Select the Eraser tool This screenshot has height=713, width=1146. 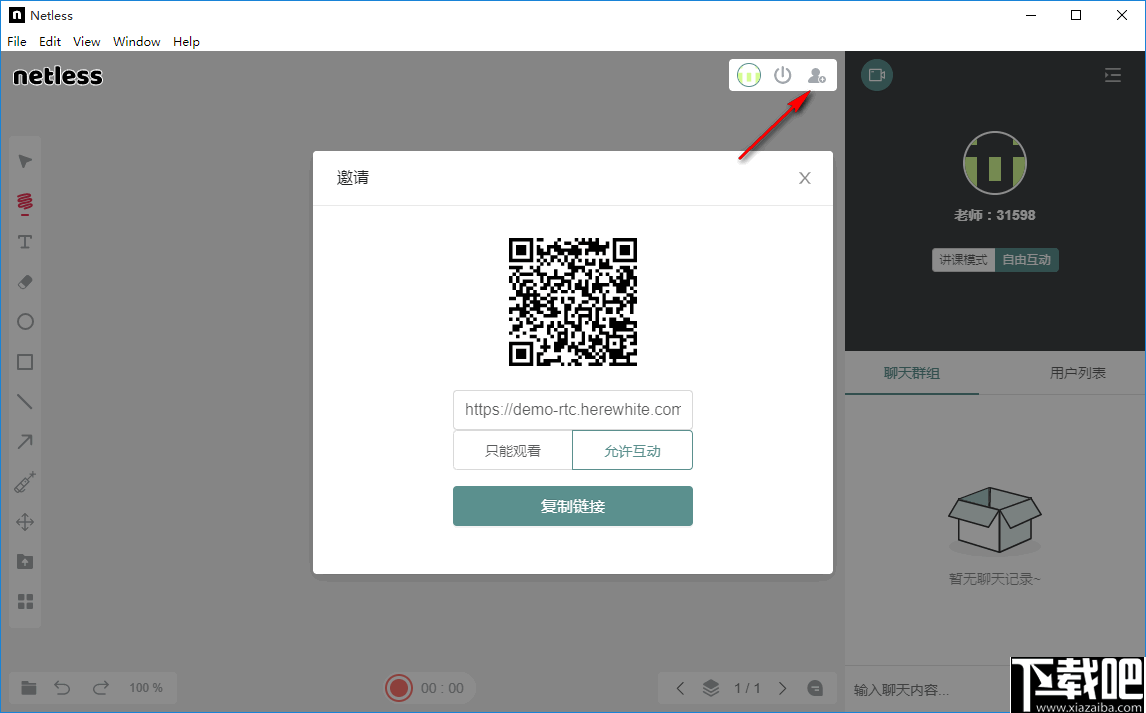(x=25, y=282)
